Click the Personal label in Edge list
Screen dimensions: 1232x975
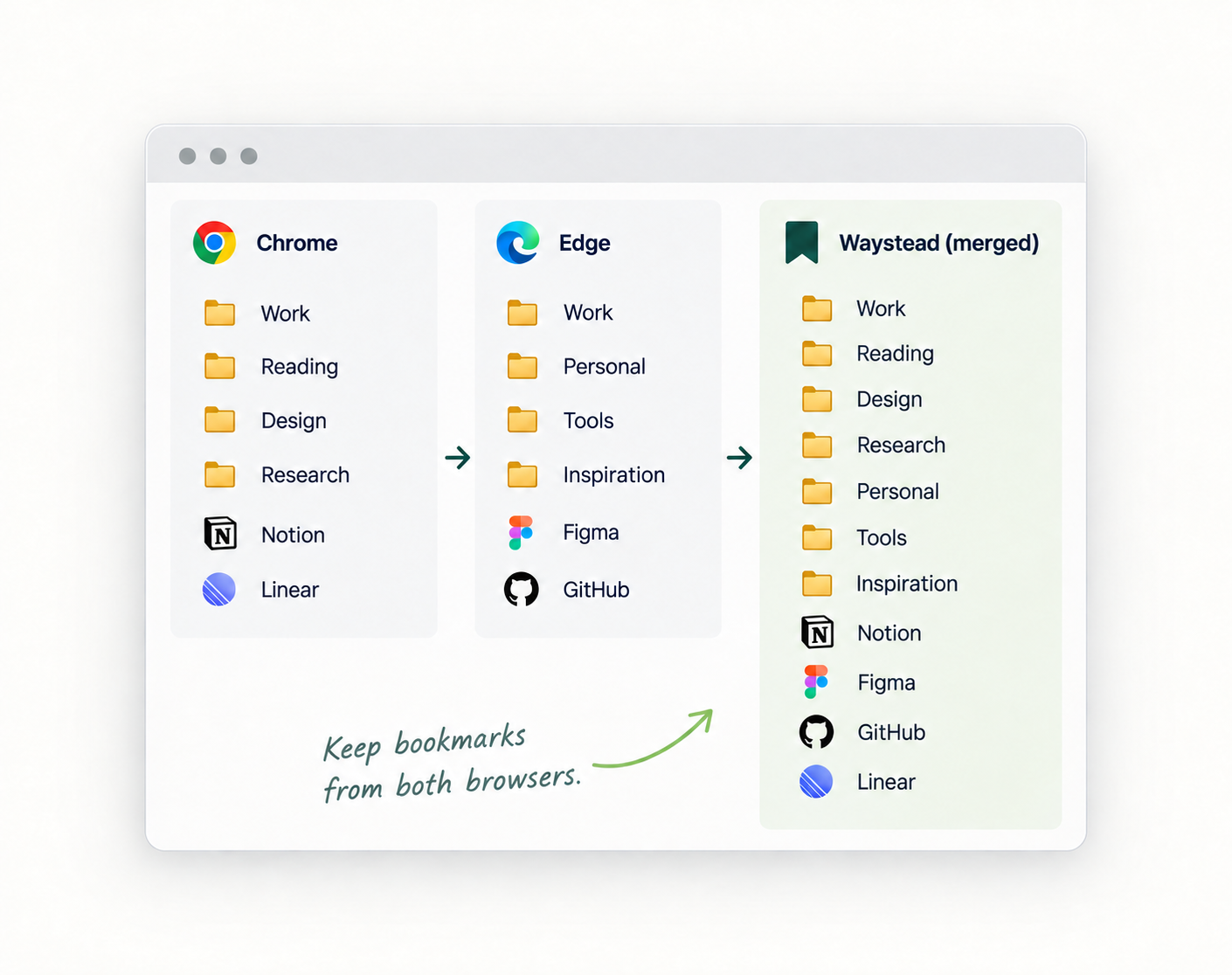[605, 367]
